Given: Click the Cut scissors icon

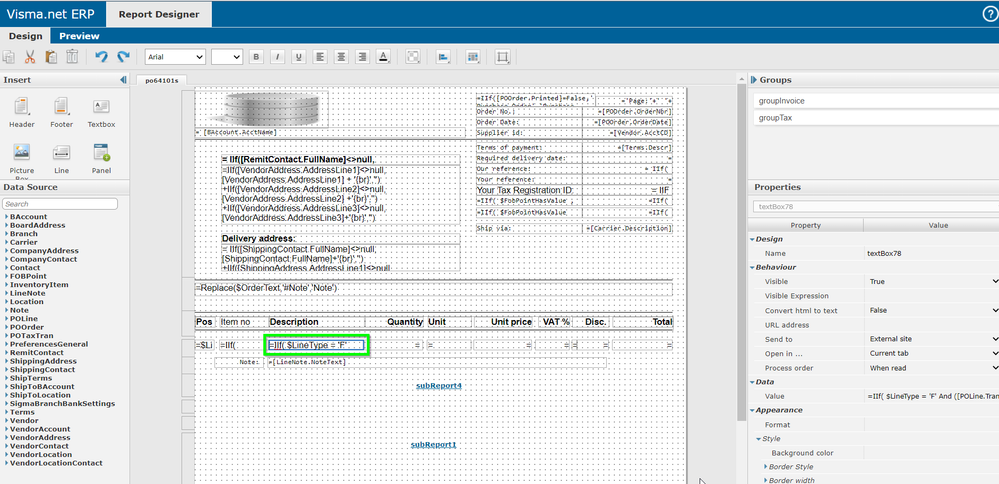Looking at the screenshot, I should click(29, 57).
